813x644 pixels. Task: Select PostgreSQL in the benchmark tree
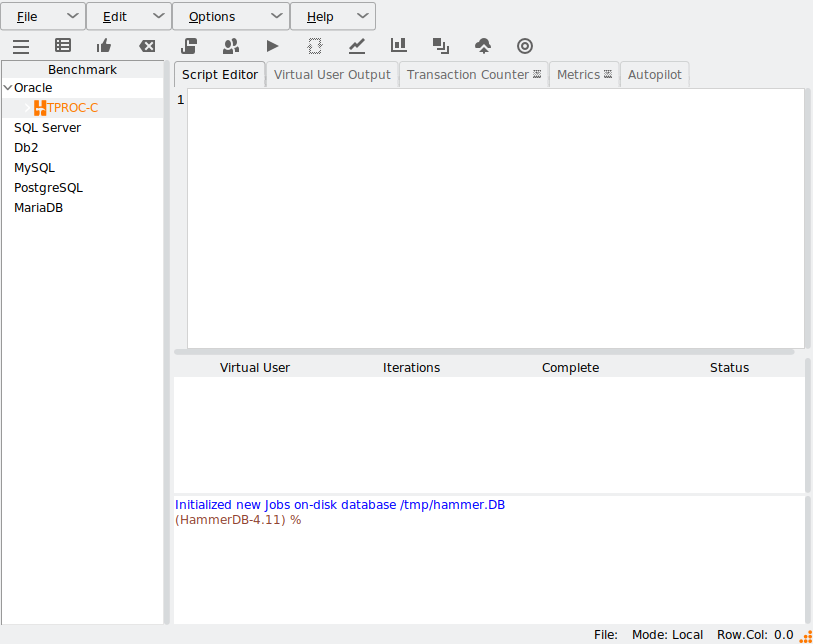coord(48,188)
